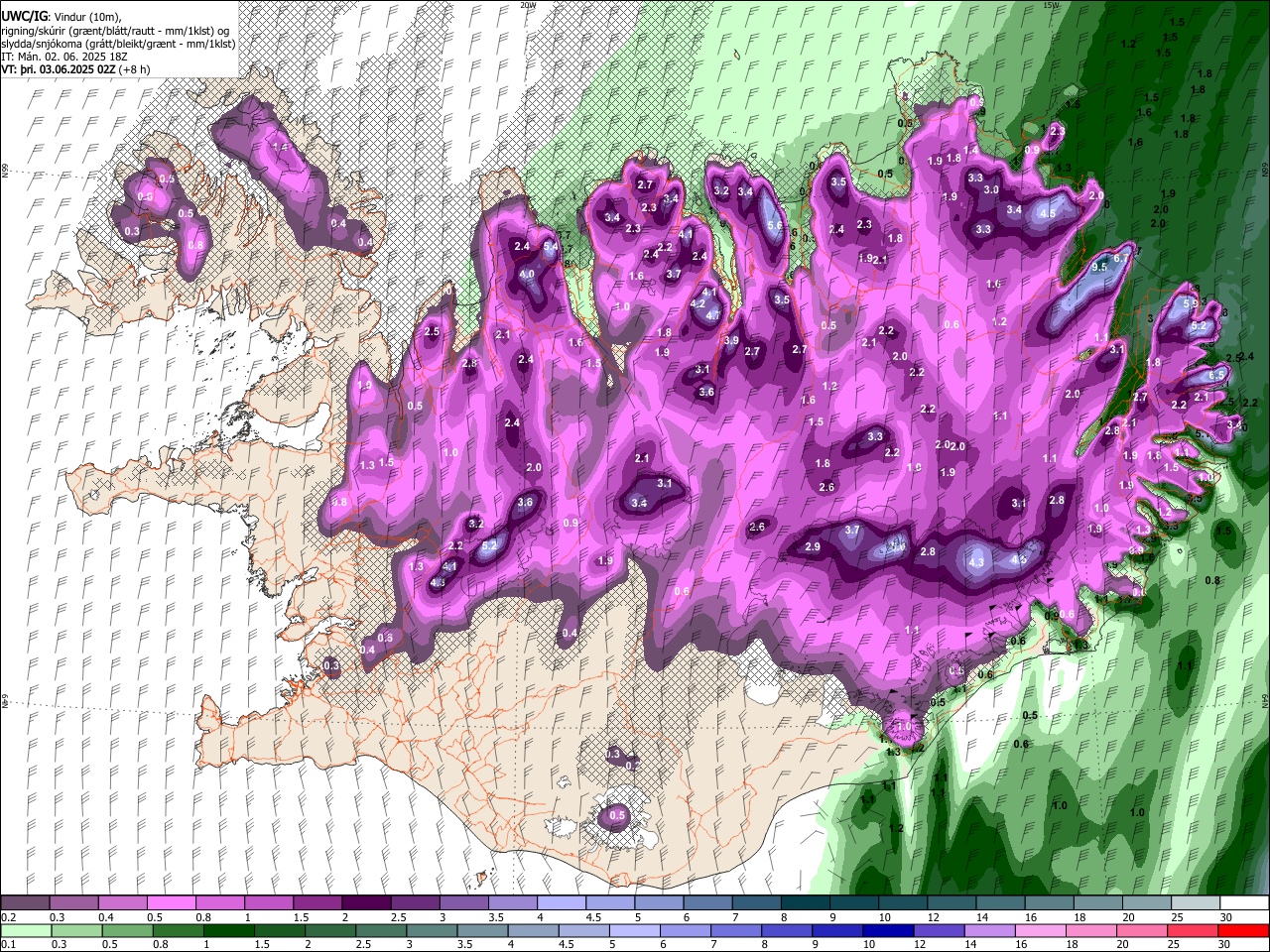Pick the bright magenta 0.5–0.8 snow legend swatch
Image resolution: width=1270 pixels, height=952 pixels.
point(171,903)
